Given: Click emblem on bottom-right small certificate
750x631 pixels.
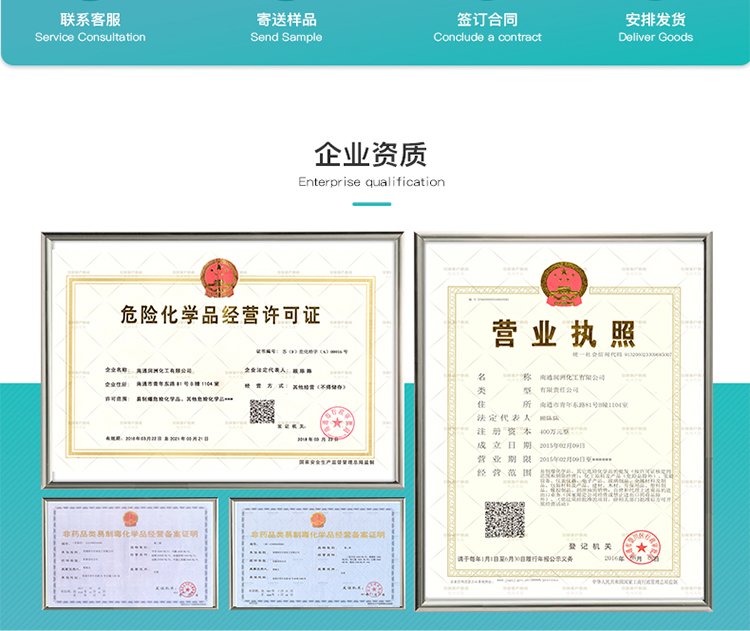Looking at the screenshot, I should [317, 519].
